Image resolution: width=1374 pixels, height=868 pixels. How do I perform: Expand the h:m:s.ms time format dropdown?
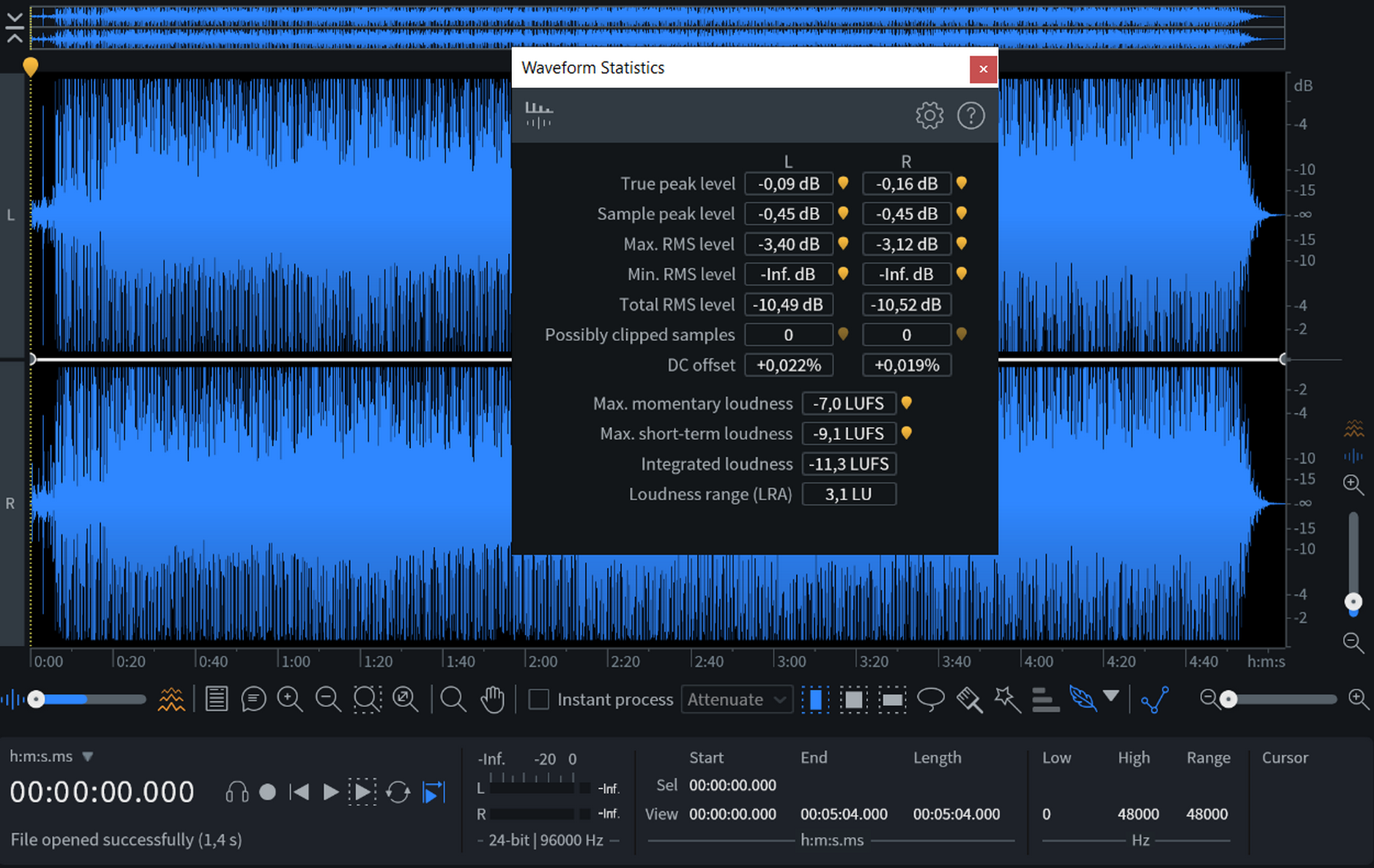(87, 757)
